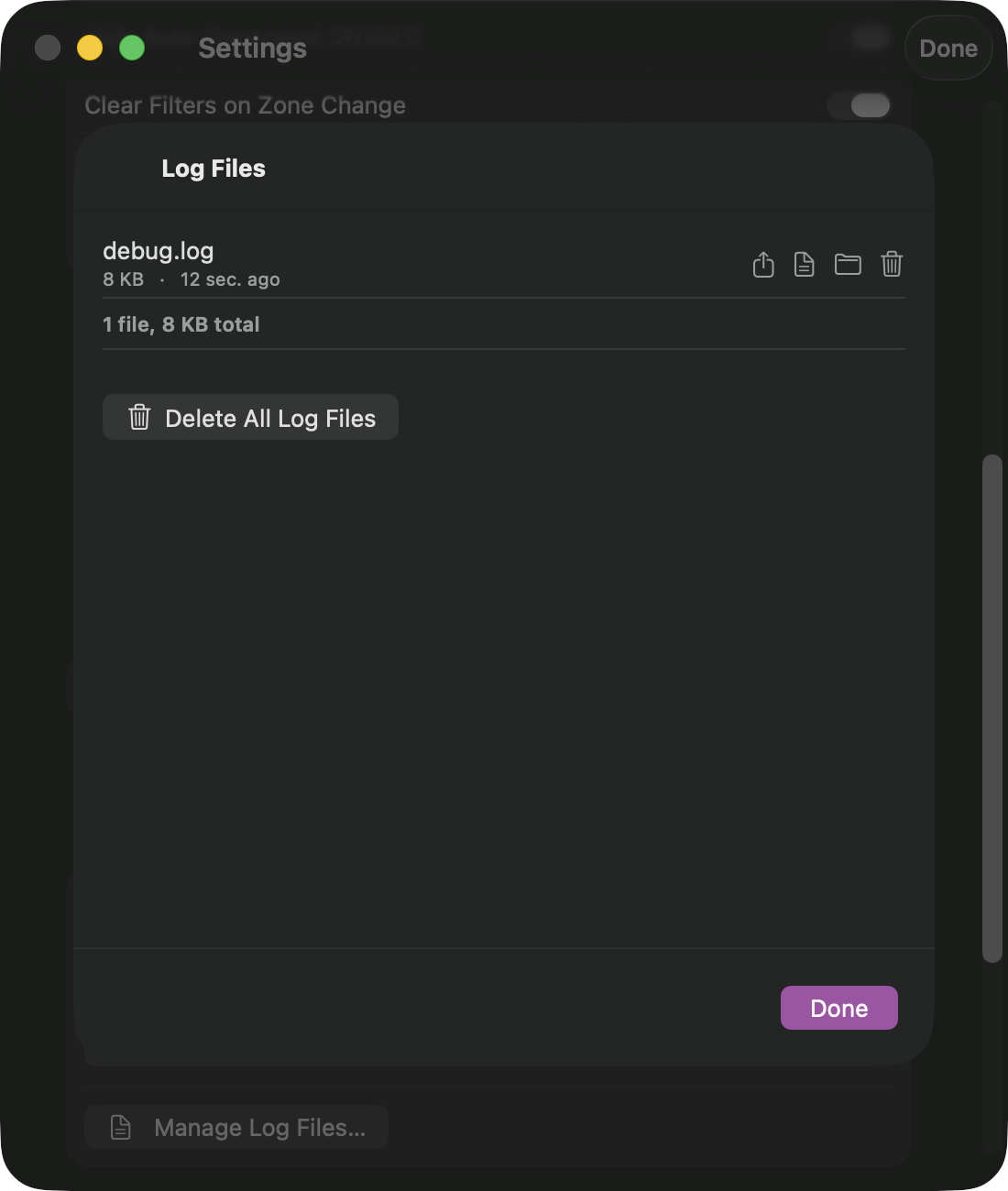The width and height of the screenshot is (1008, 1191).
Task: Click Delete All Log Files
Action: tap(250, 417)
